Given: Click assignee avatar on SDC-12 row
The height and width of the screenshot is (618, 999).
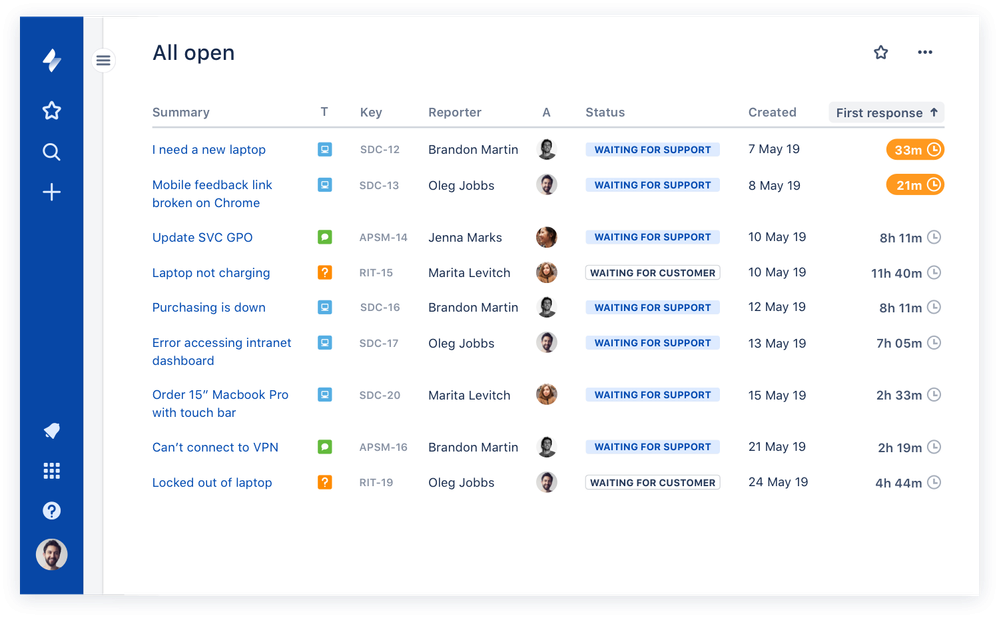Looking at the screenshot, I should [547, 149].
